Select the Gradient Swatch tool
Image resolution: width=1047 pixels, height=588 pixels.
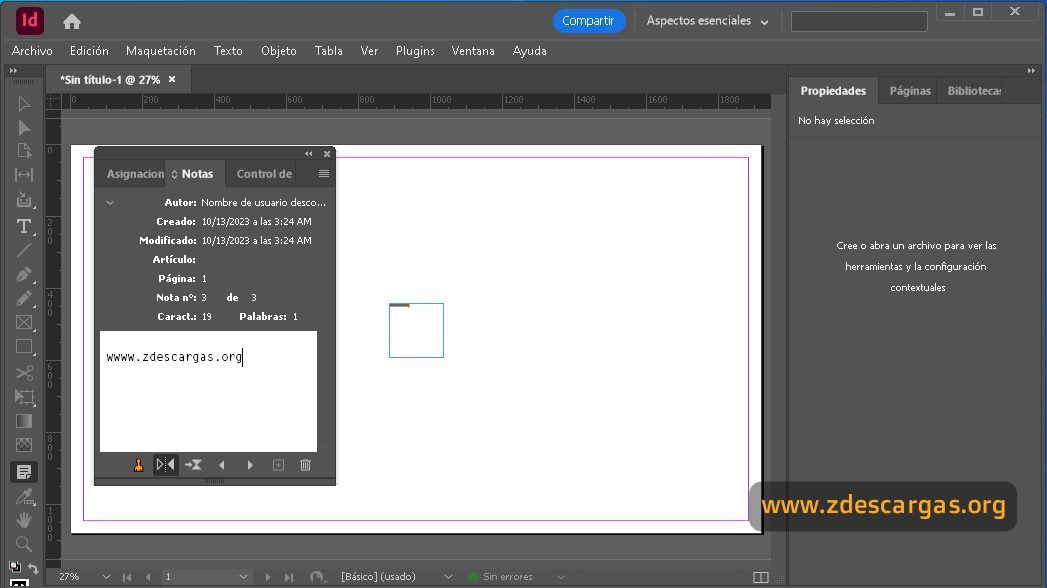(23, 421)
